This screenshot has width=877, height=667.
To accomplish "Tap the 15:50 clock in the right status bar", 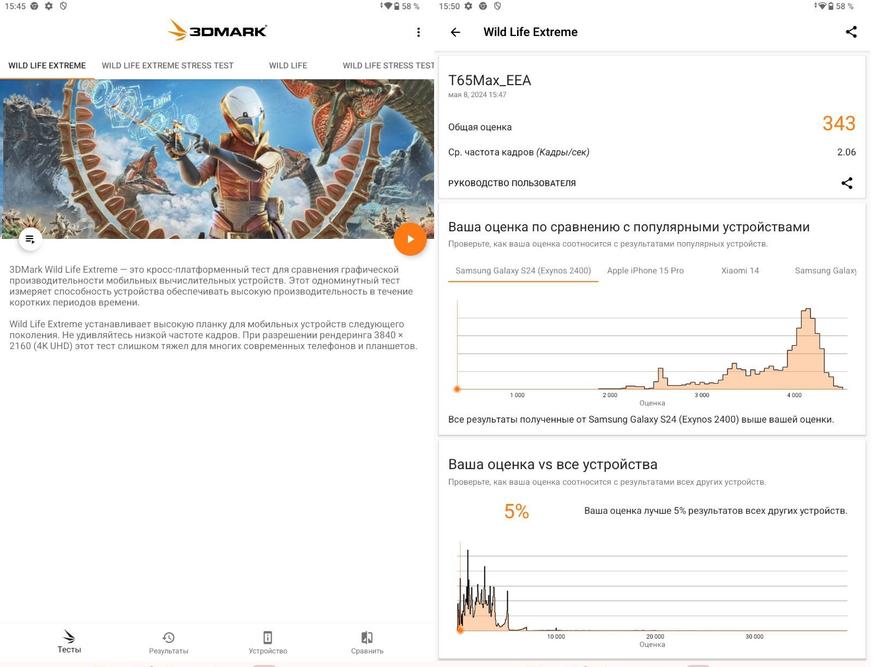I will [449, 6].
